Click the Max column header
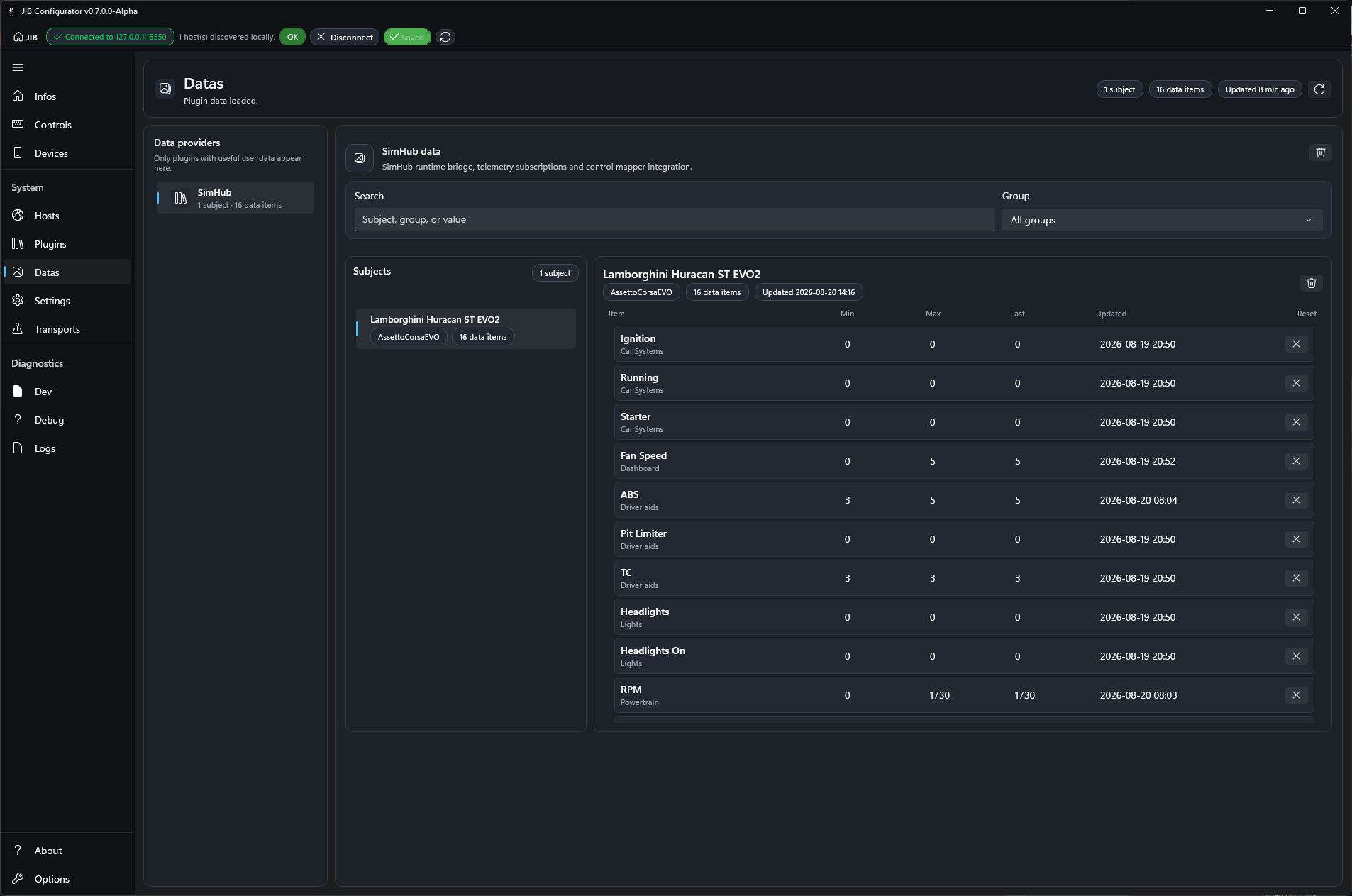Screen dimensions: 1352x896 pos(933,314)
